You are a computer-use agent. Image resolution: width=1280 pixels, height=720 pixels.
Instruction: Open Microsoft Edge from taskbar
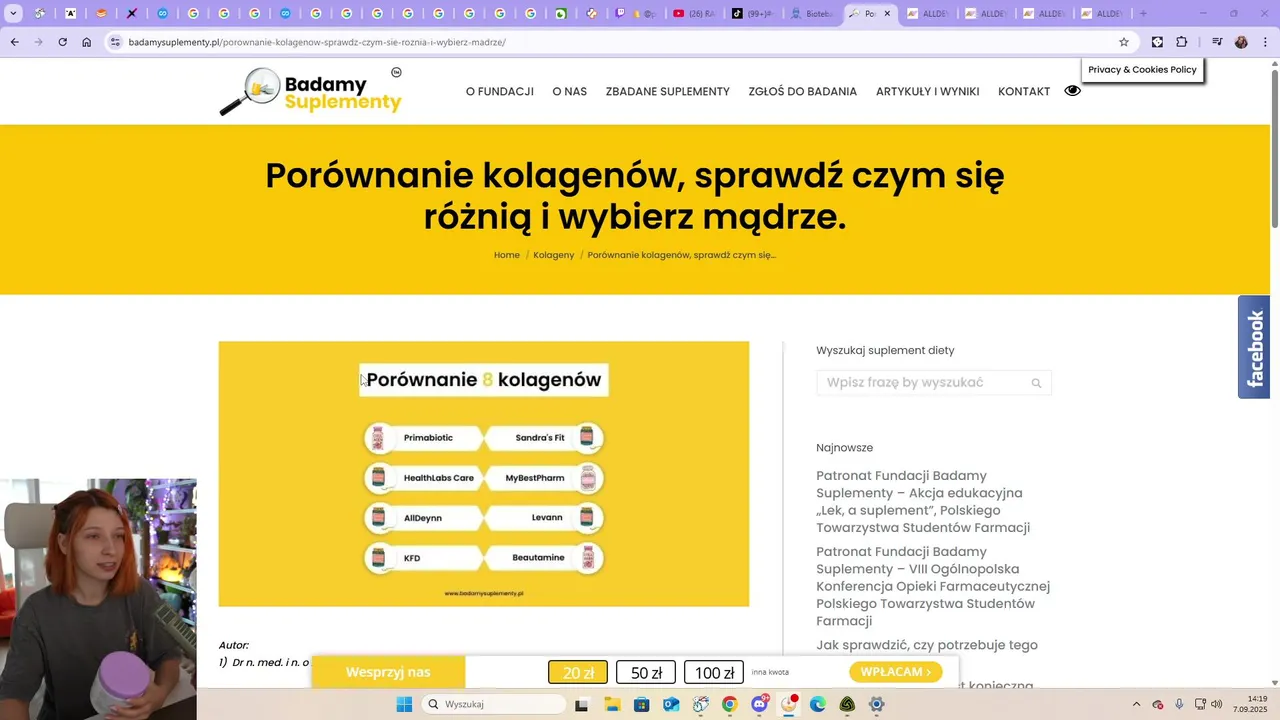[818, 704]
